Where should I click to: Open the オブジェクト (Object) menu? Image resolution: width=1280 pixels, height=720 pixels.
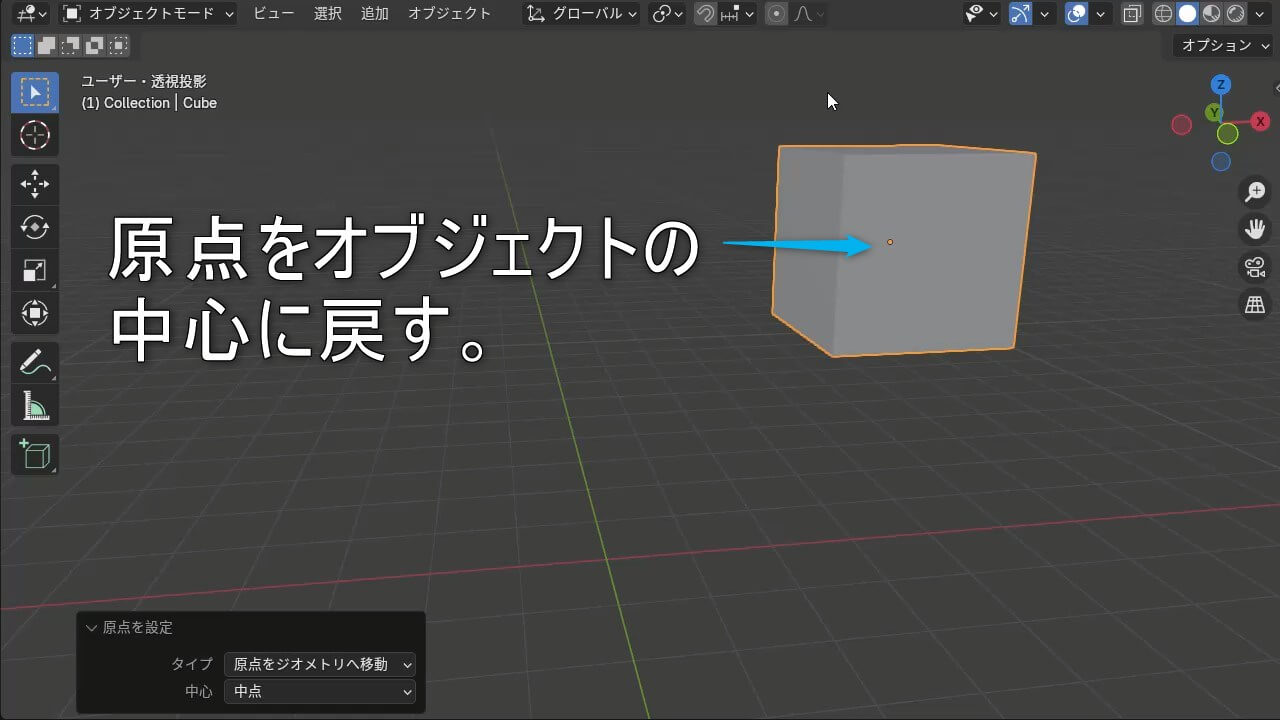450,14
